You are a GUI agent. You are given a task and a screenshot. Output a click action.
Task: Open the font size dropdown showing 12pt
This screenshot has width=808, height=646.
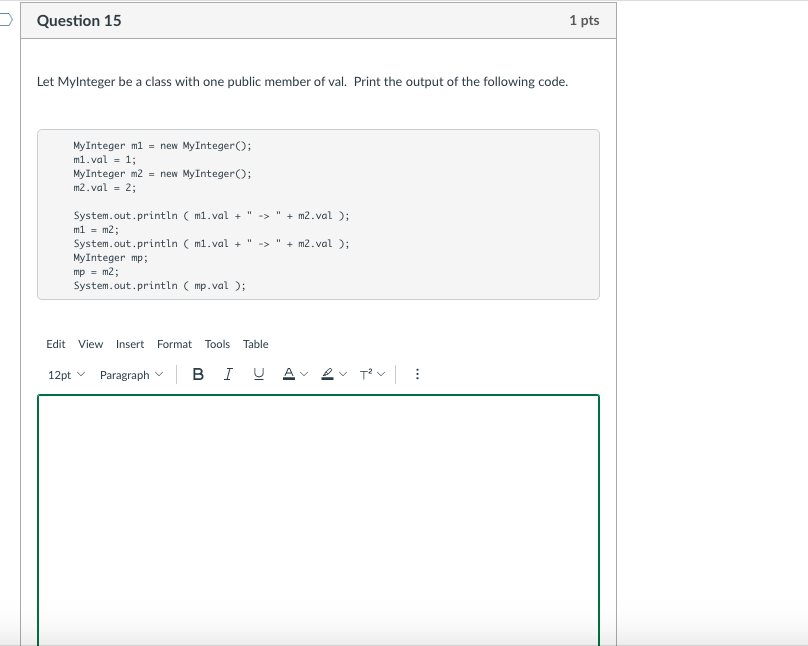tap(62, 373)
